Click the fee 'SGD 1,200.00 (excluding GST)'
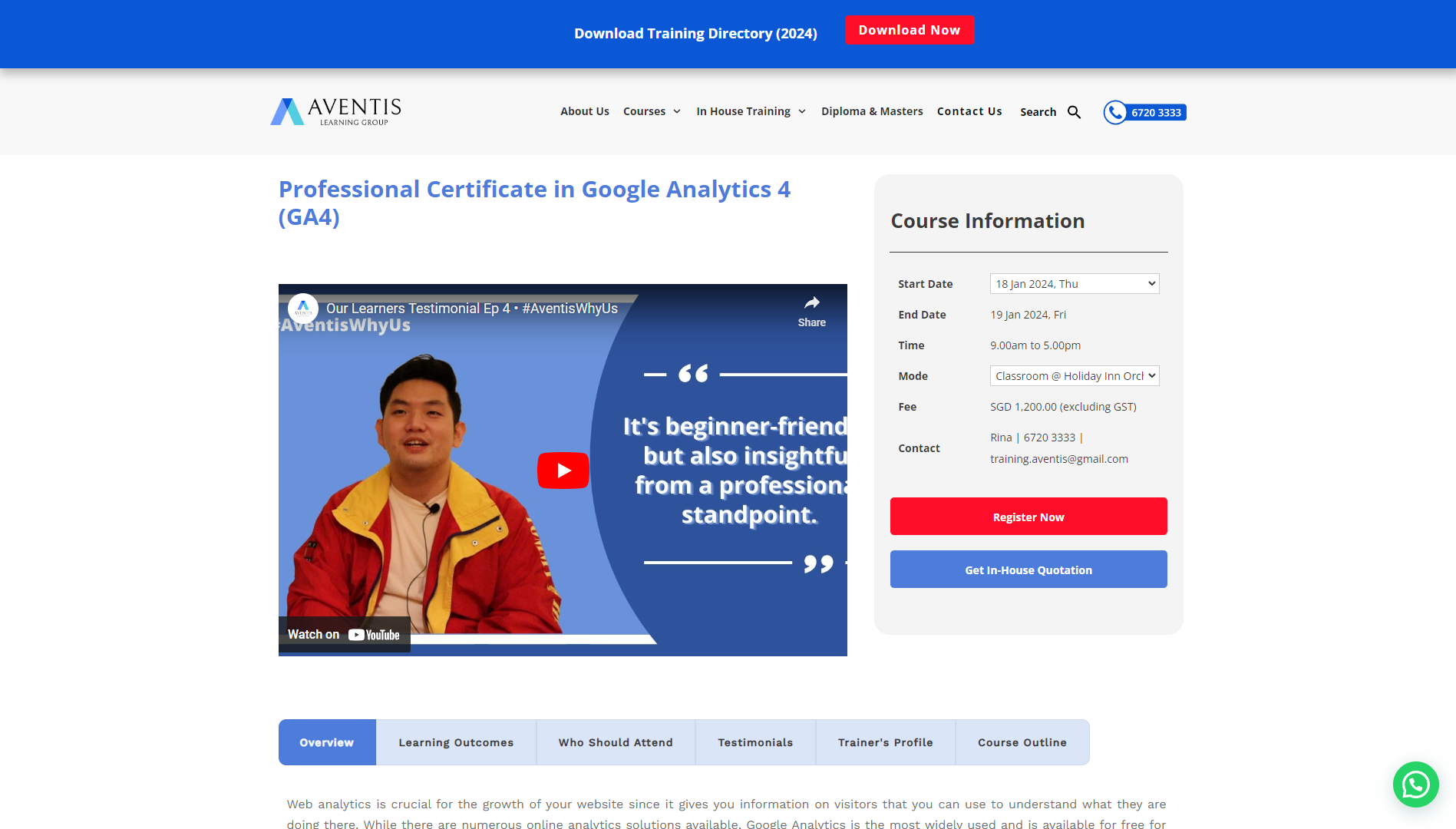The height and width of the screenshot is (829, 1456). pos(1063,407)
